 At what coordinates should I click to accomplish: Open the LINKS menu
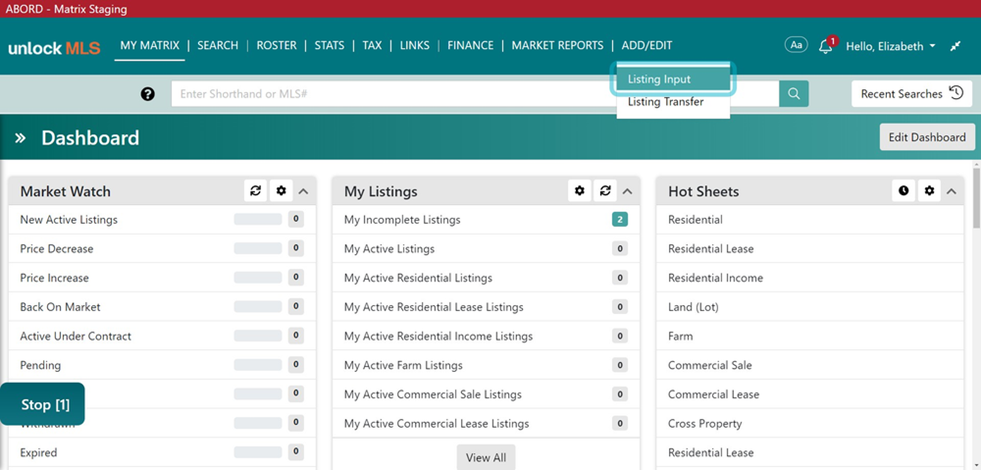(414, 45)
